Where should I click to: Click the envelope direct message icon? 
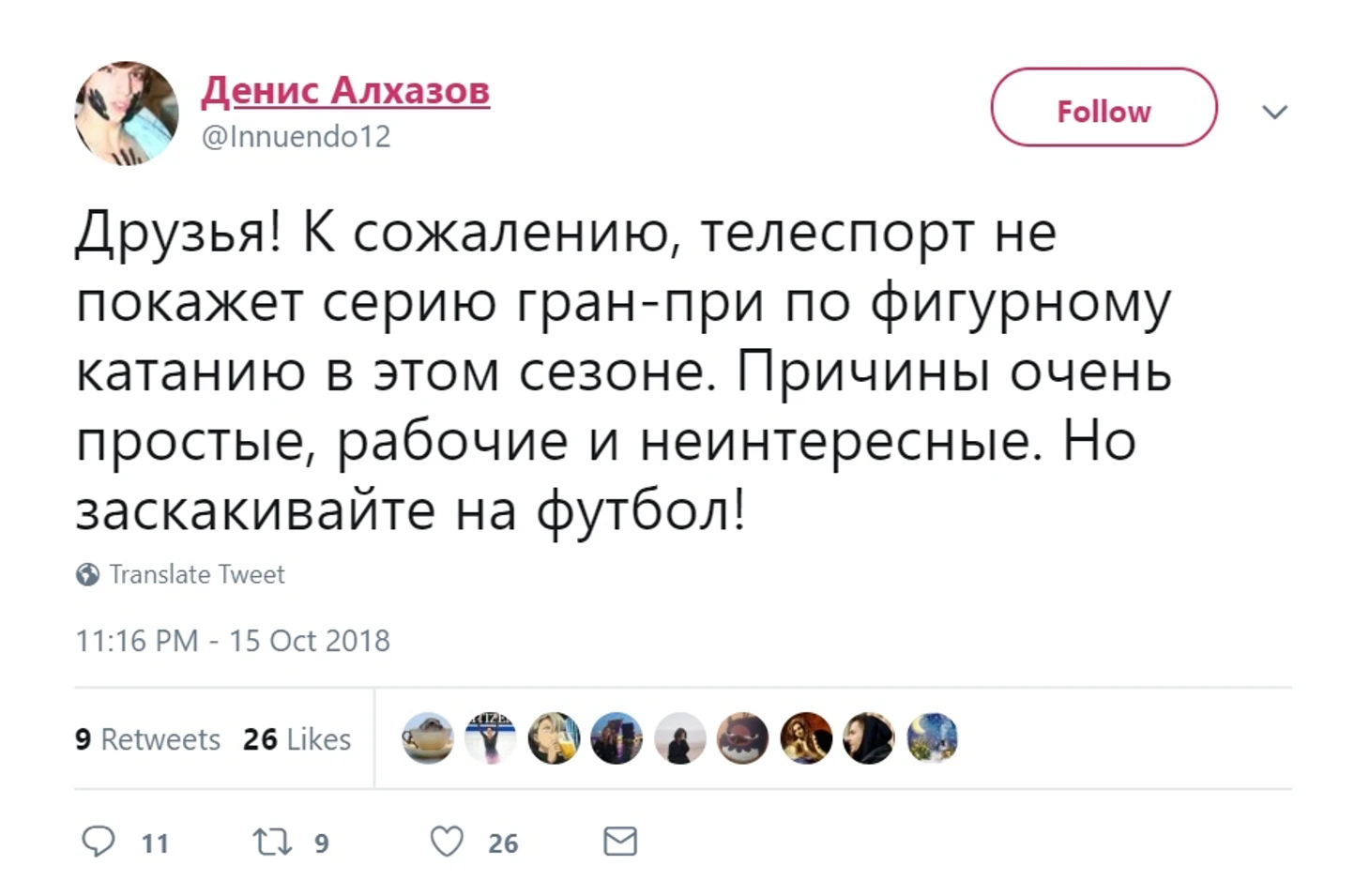coord(620,842)
